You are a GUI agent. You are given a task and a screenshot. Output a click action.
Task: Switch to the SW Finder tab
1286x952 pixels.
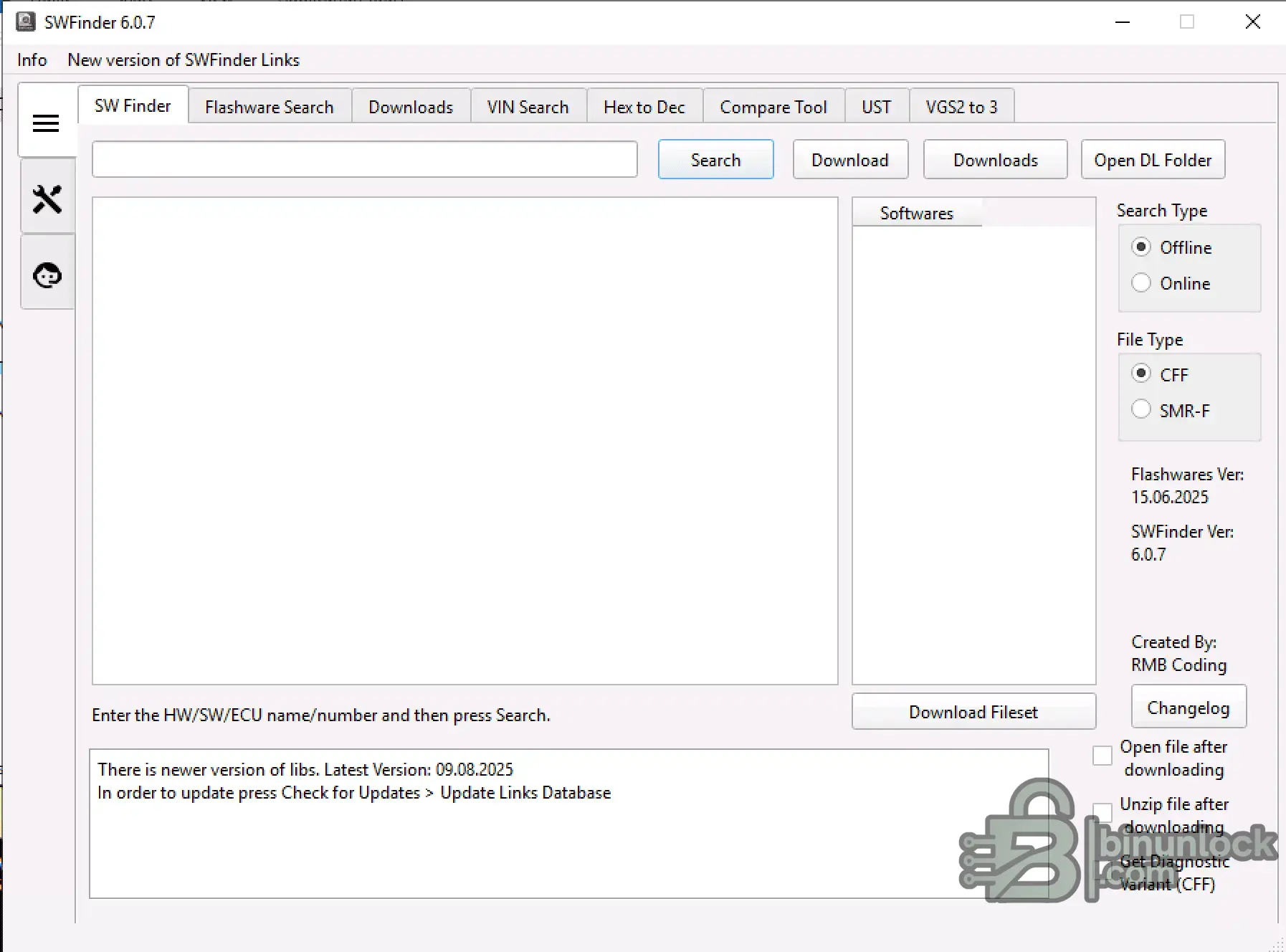tap(133, 105)
